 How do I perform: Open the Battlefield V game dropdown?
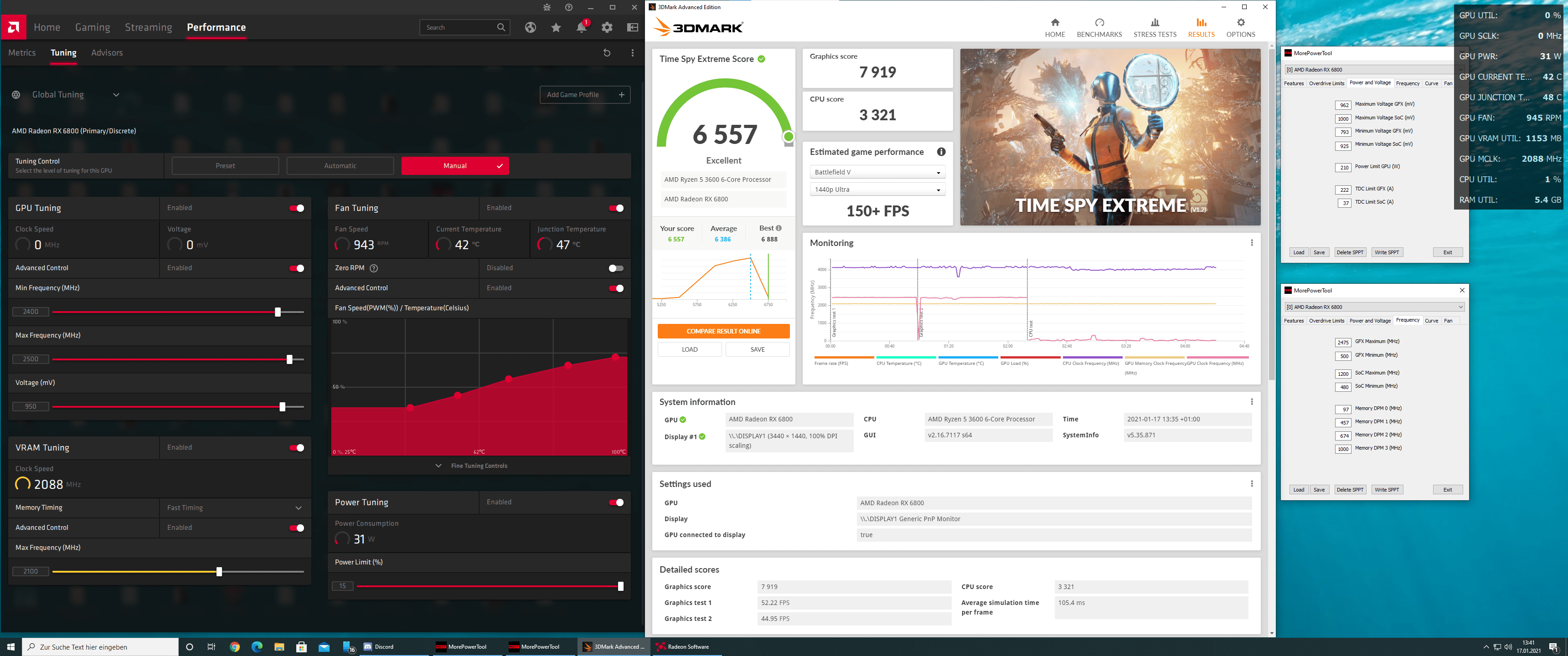click(x=877, y=172)
